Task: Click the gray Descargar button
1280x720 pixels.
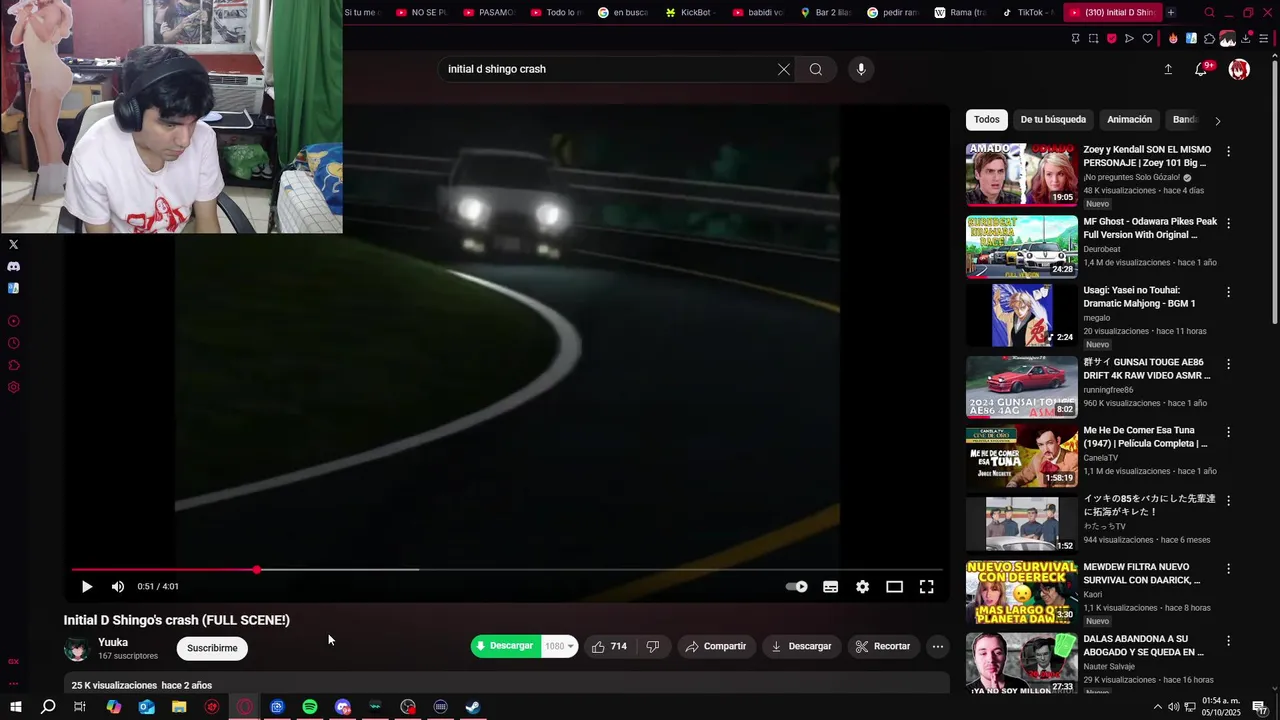Action: point(801,646)
